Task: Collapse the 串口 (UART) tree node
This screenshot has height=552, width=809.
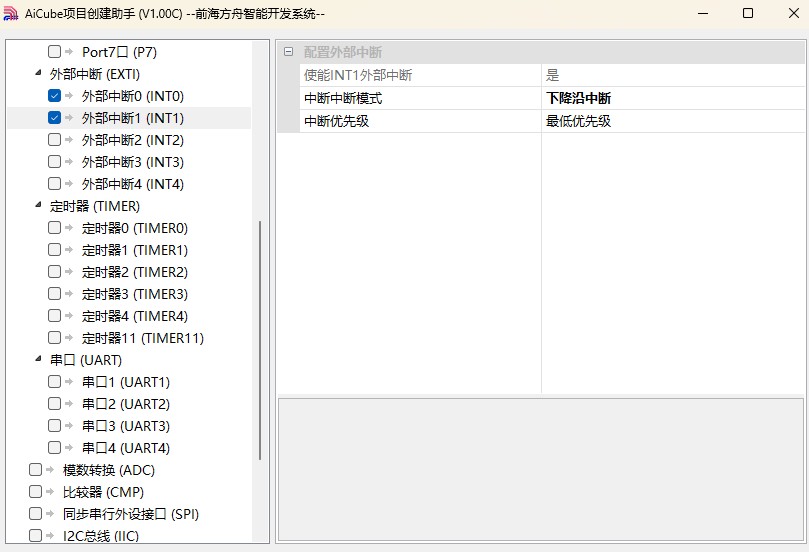Action: pyautogui.click(x=38, y=359)
